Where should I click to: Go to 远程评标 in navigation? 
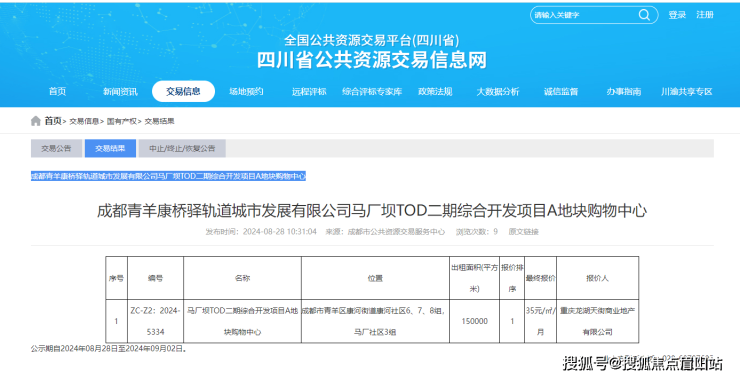click(x=309, y=92)
